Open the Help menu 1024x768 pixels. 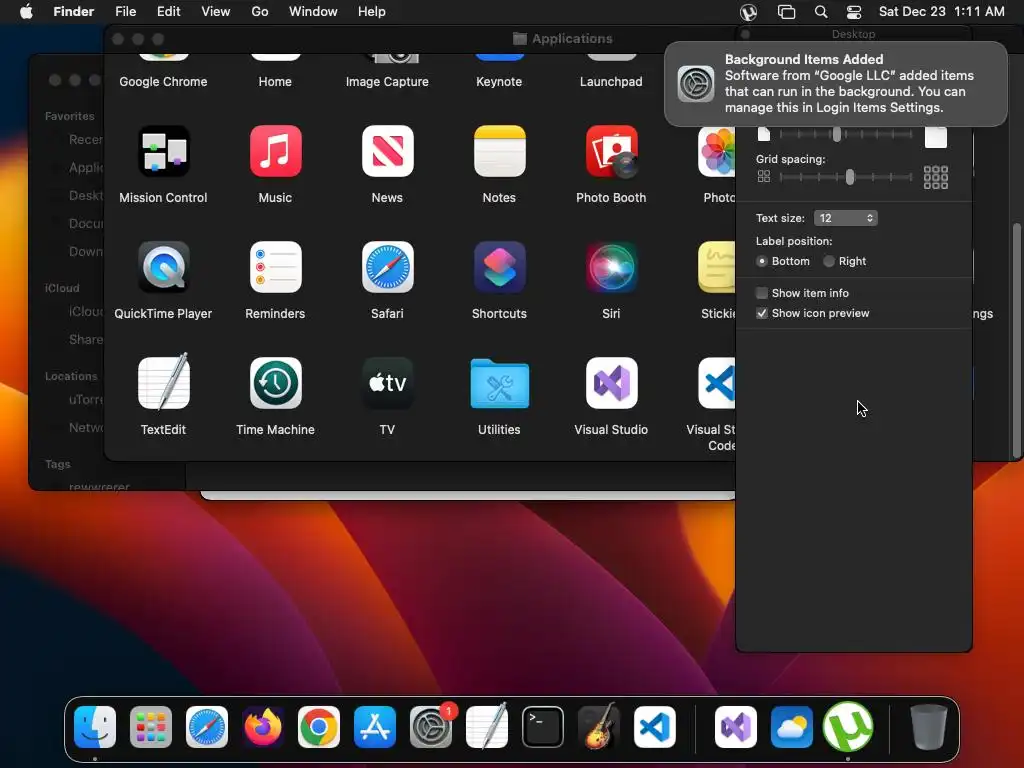[x=372, y=12]
